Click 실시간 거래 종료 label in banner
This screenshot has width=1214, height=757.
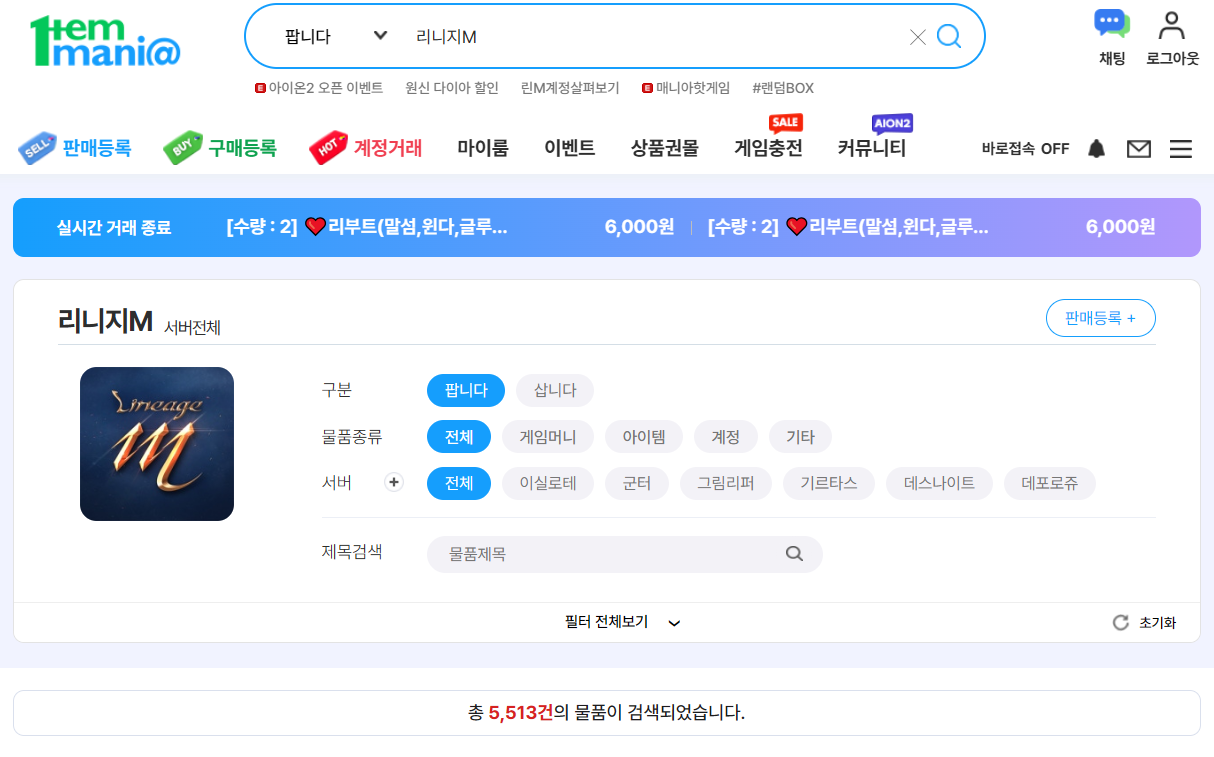coord(114,228)
